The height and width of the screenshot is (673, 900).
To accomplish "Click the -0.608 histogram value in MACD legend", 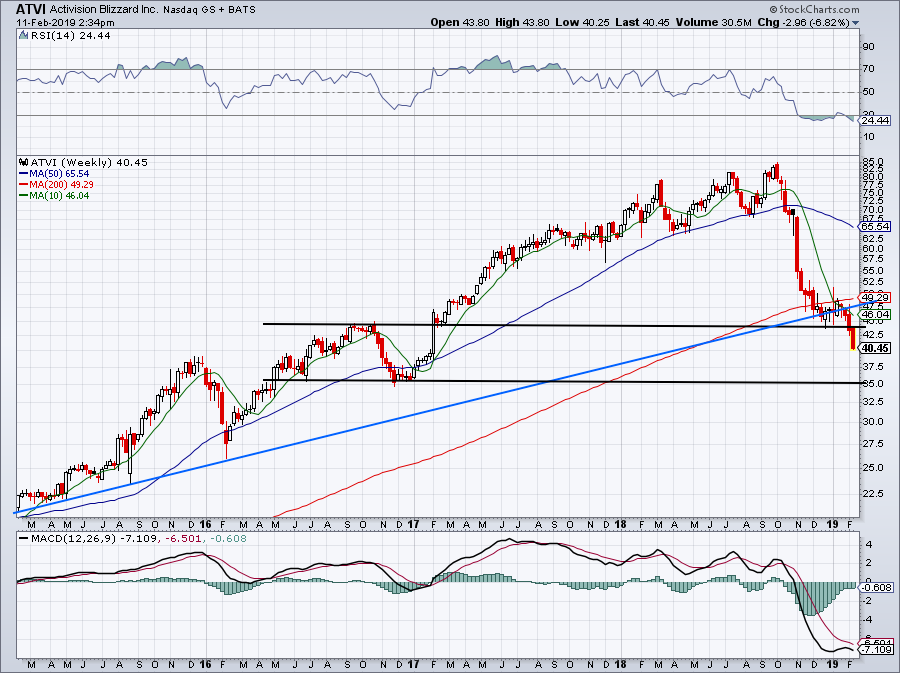I will (x=228, y=538).
